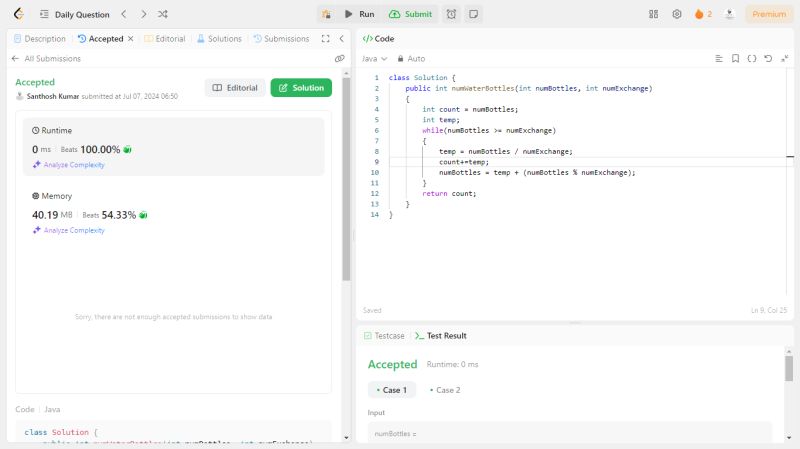Viewport: 800px width, 449px height.
Task: Select the Runtime stats card
Action: [x=173, y=147]
